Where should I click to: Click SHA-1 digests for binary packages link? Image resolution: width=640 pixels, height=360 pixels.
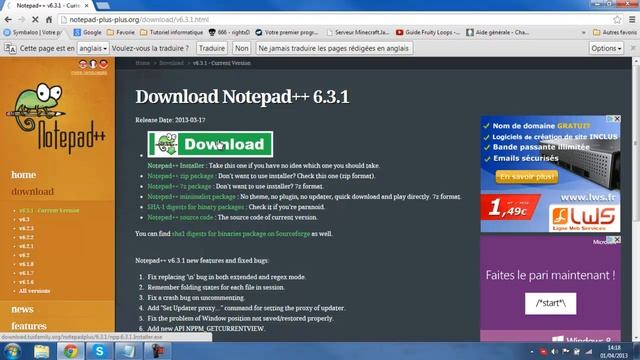pyautogui.click(x=196, y=207)
